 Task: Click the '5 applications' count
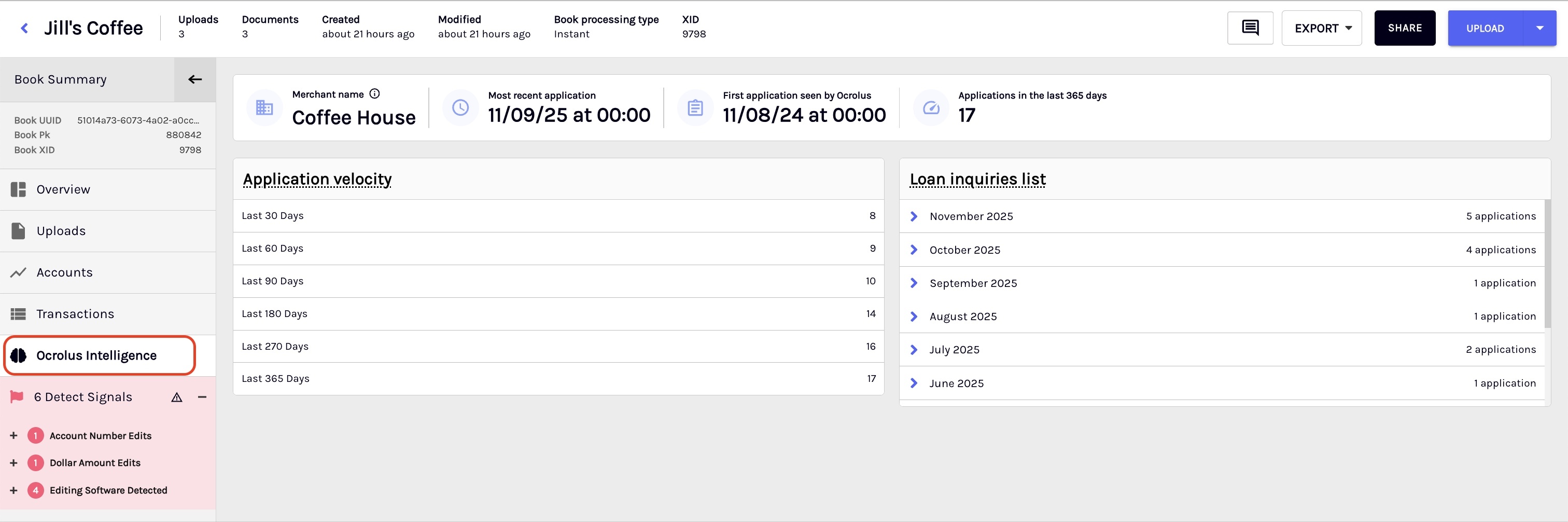pyautogui.click(x=1501, y=216)
